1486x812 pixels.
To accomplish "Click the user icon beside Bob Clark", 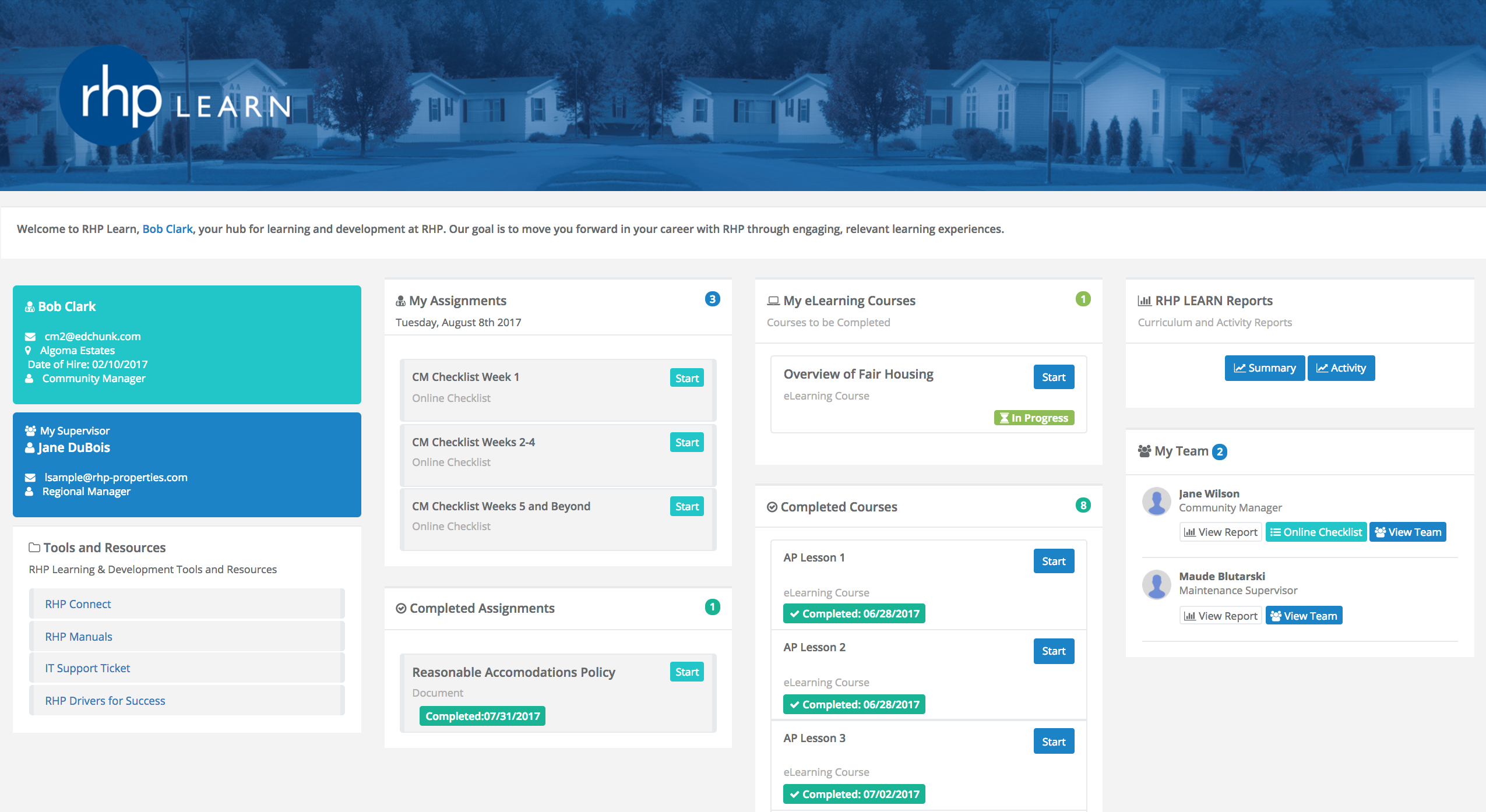I will [x=30, y=307].
